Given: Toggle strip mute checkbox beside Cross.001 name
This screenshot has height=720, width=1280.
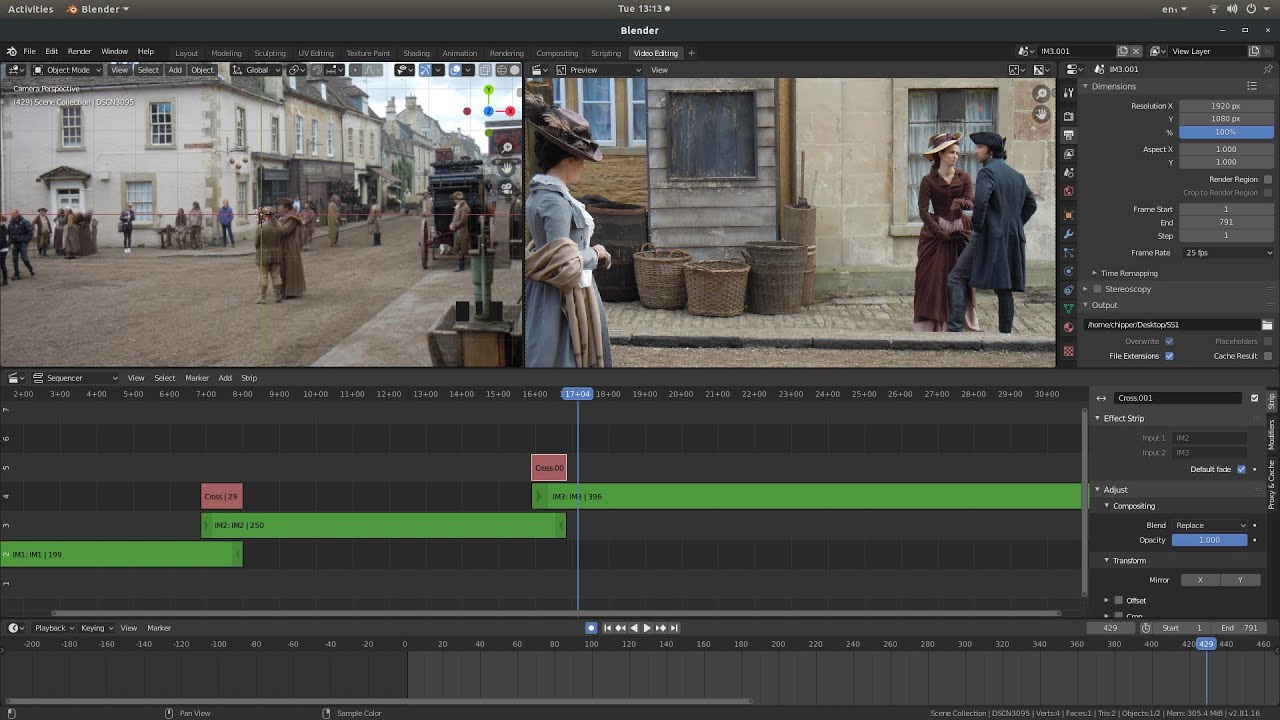Looking at the screenshot, I should (x=1255, y=398).
